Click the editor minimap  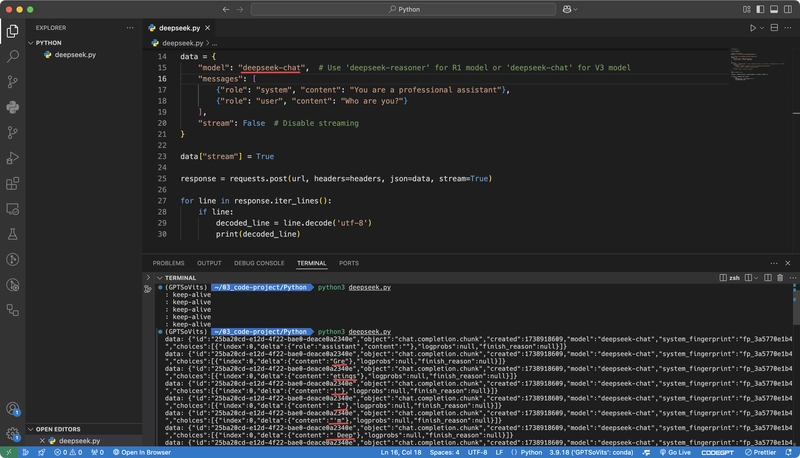(x=759, y=66)
